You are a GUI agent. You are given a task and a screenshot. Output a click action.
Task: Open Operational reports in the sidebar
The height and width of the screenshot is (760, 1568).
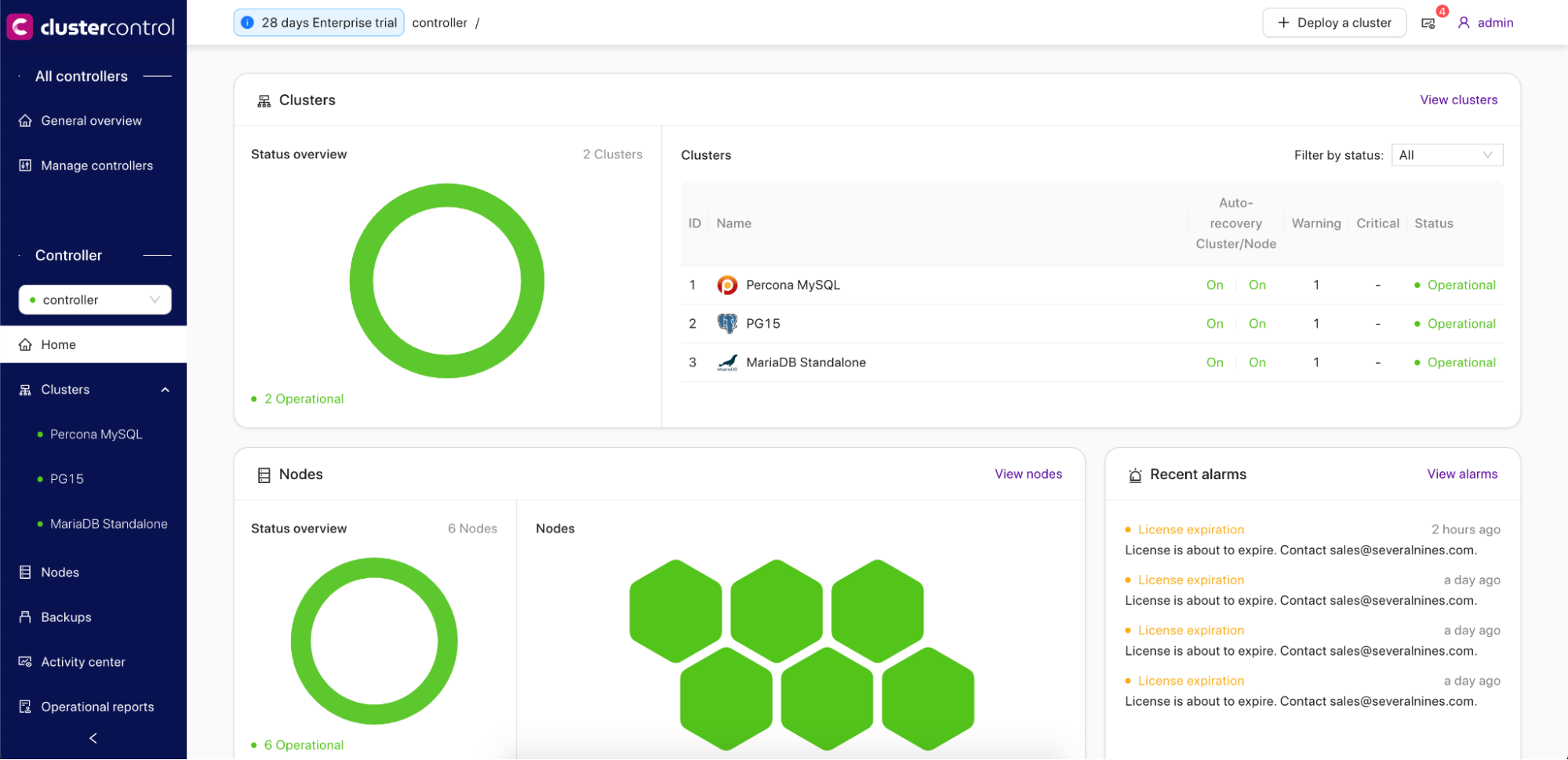tap(97, 707)
